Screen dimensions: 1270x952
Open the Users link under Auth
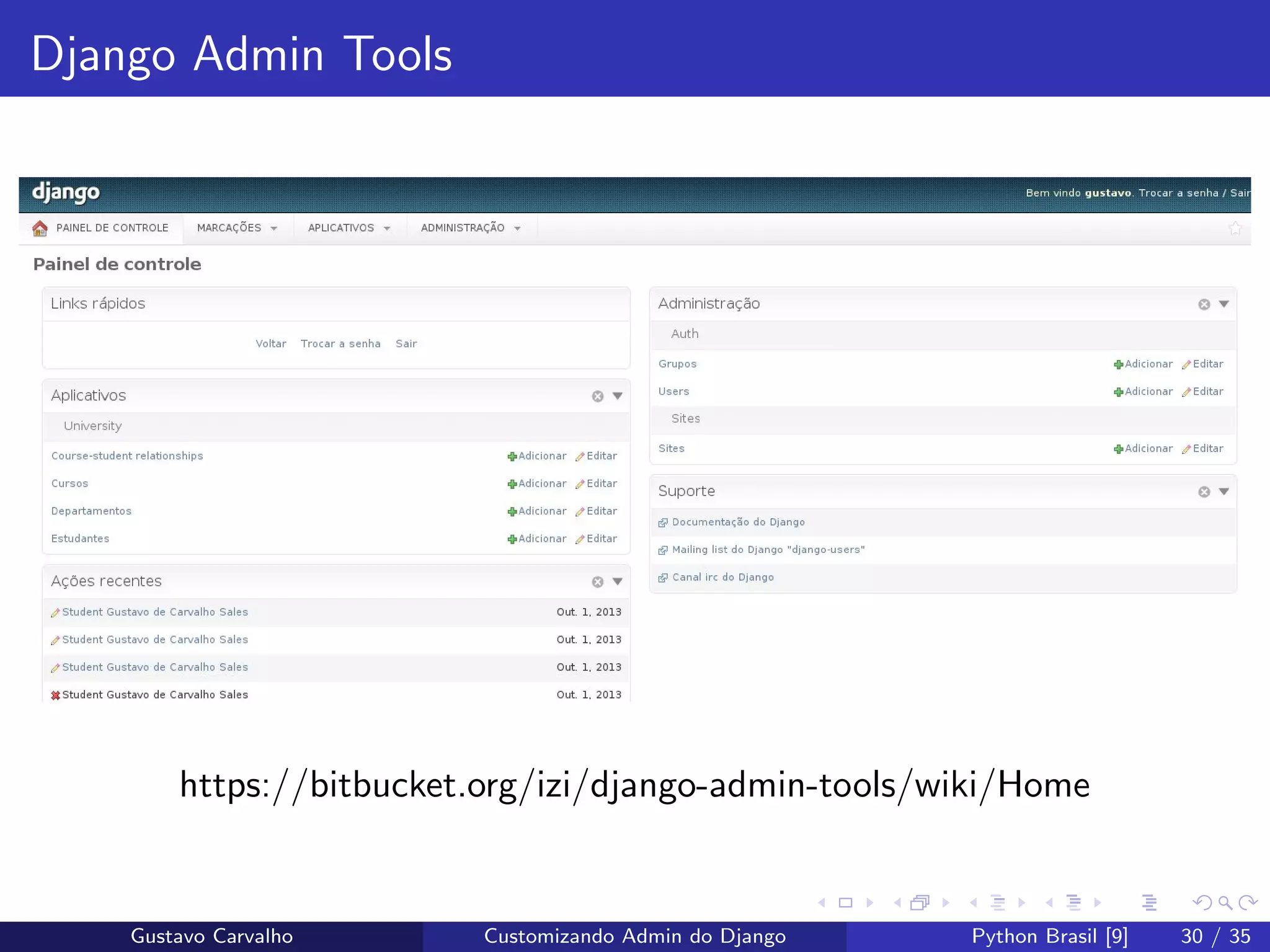pyautogui.click(x=673, y=391)
